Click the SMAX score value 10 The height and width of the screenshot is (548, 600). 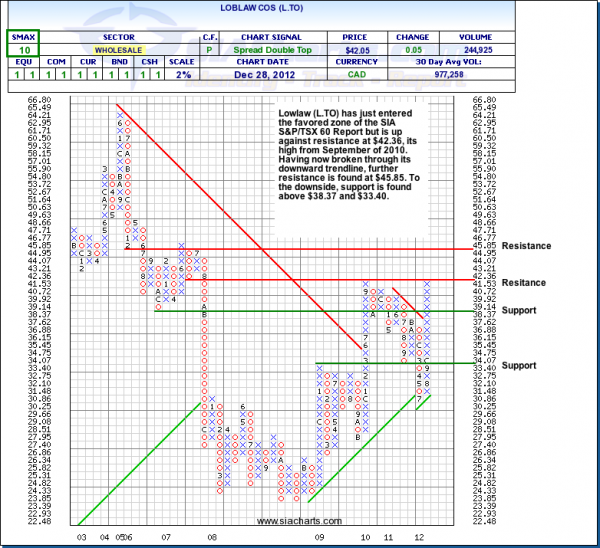coord(21,48)
